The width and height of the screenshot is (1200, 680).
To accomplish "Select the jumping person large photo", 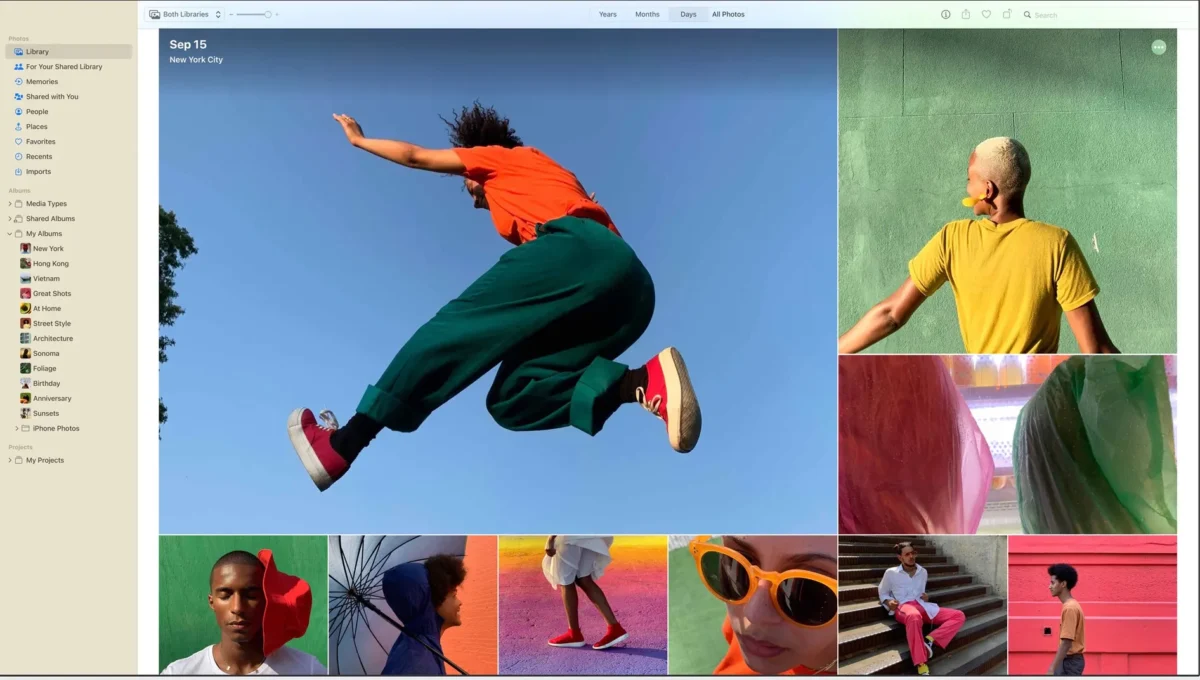I will coord(498,281).
